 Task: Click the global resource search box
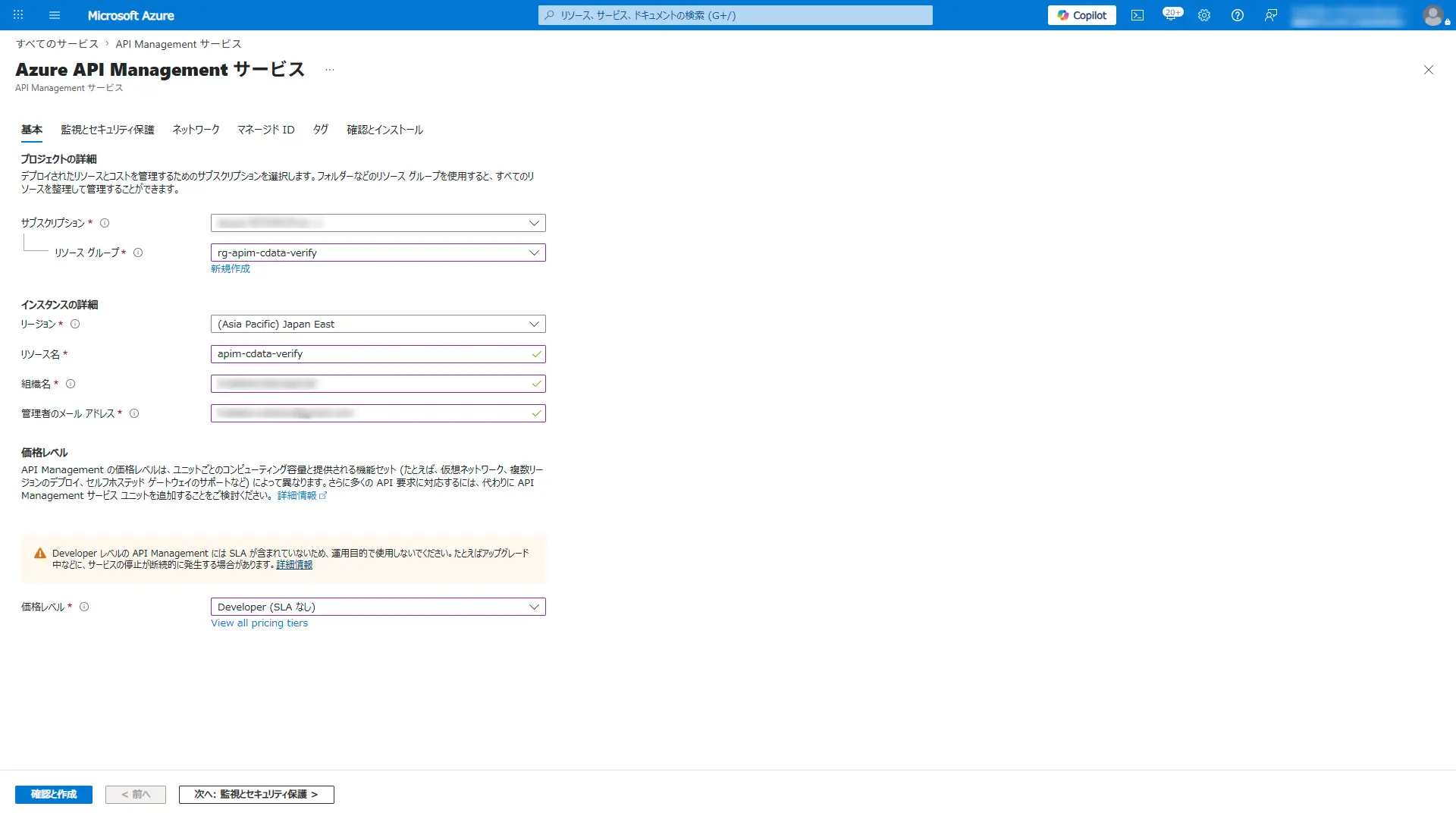pos(735,15)
